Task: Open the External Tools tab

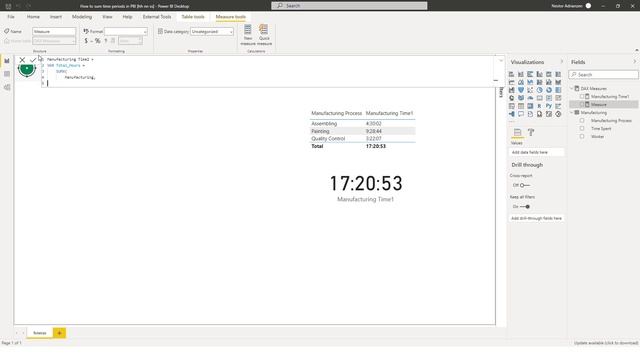Action: coord(157,17)
